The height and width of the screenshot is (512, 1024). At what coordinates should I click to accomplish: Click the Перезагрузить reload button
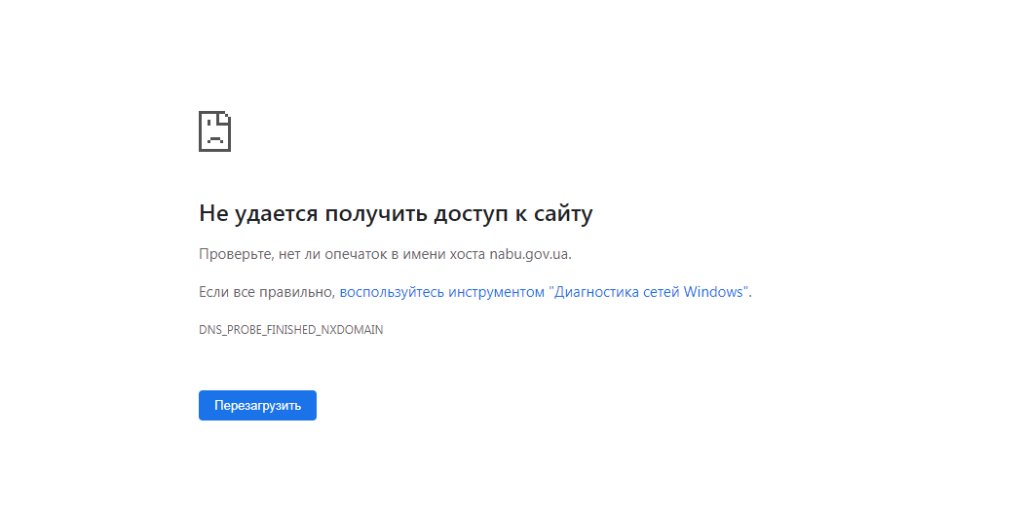(x=257, y=406)
